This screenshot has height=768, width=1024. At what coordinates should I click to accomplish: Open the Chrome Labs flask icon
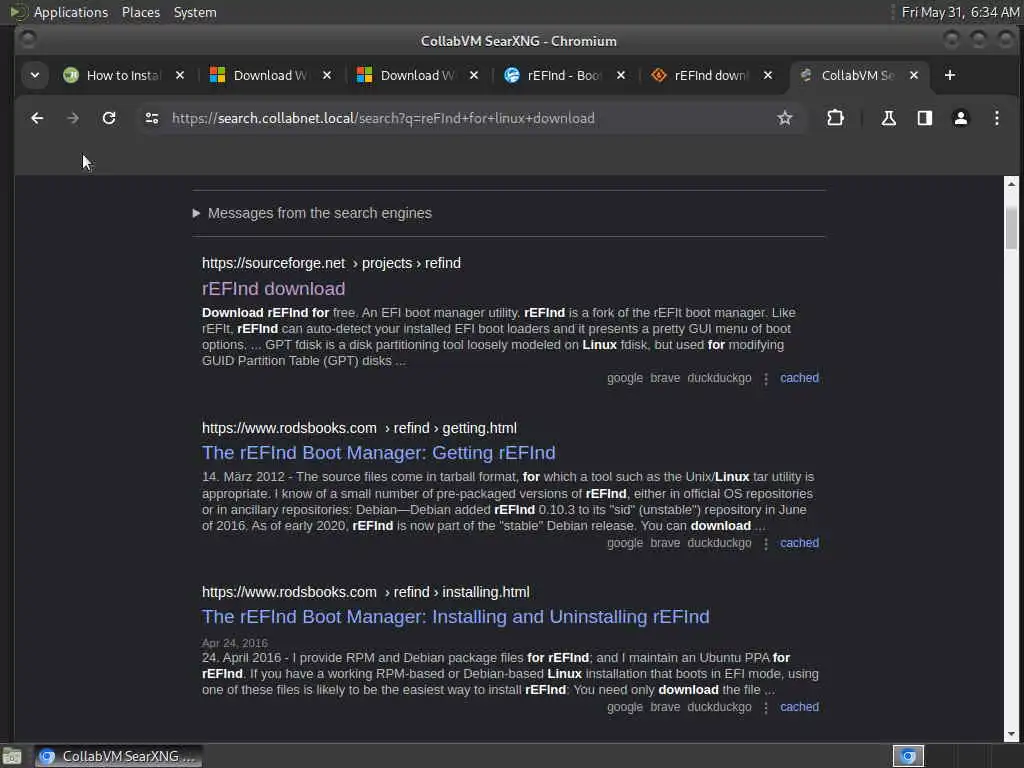(888, 118)
